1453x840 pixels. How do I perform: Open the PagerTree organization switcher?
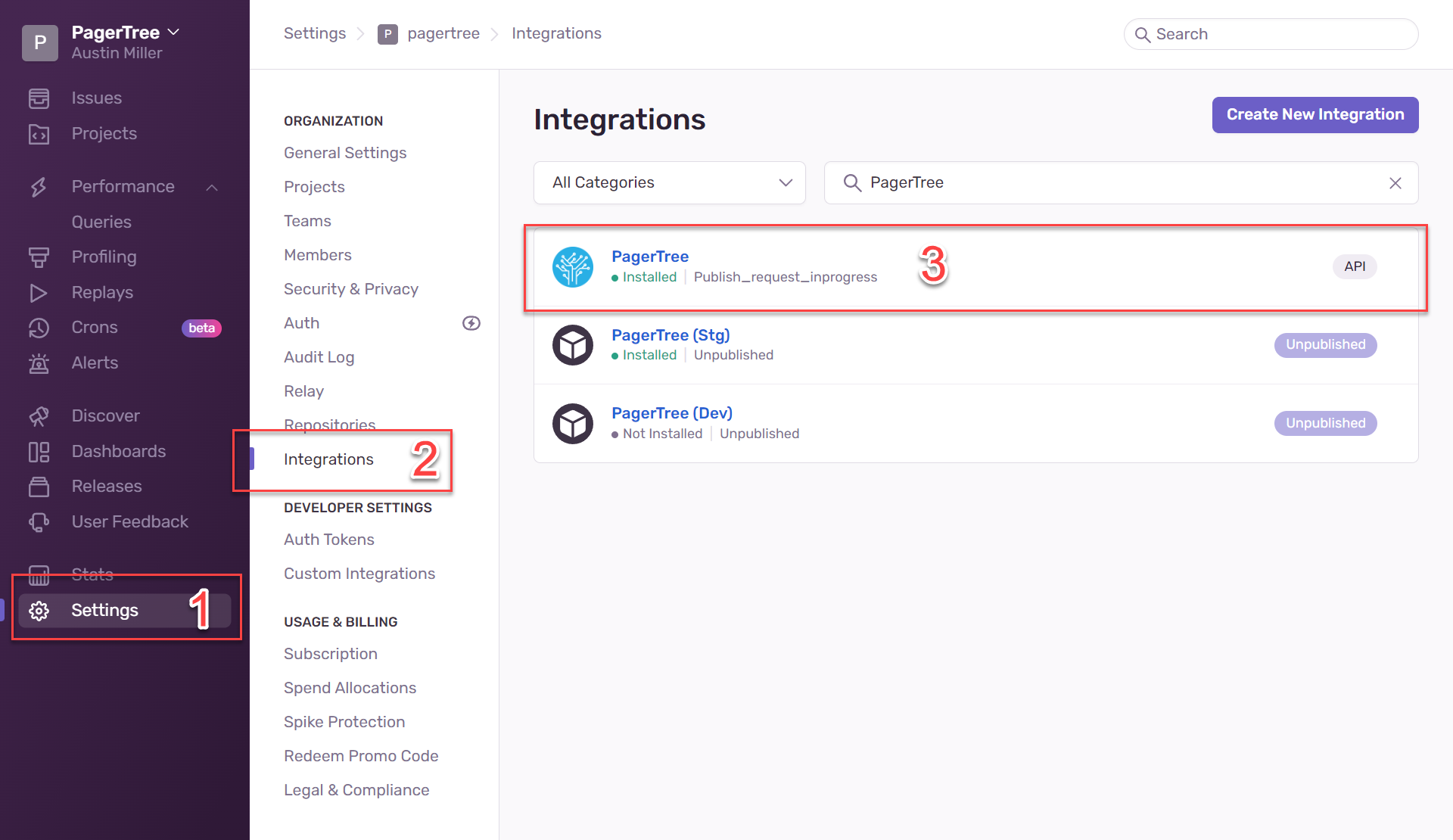[173, 32]
